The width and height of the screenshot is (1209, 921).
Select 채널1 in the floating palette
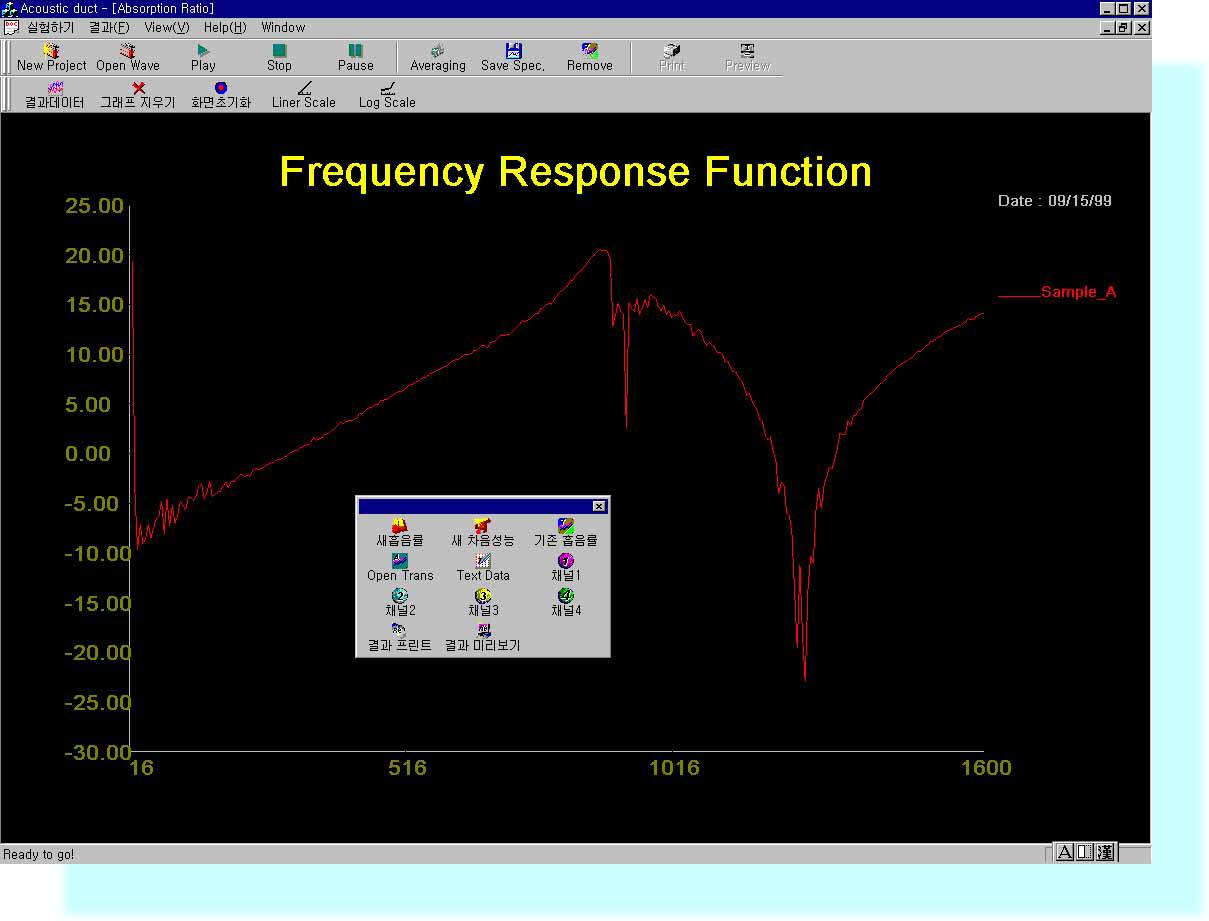pos(566,567)
